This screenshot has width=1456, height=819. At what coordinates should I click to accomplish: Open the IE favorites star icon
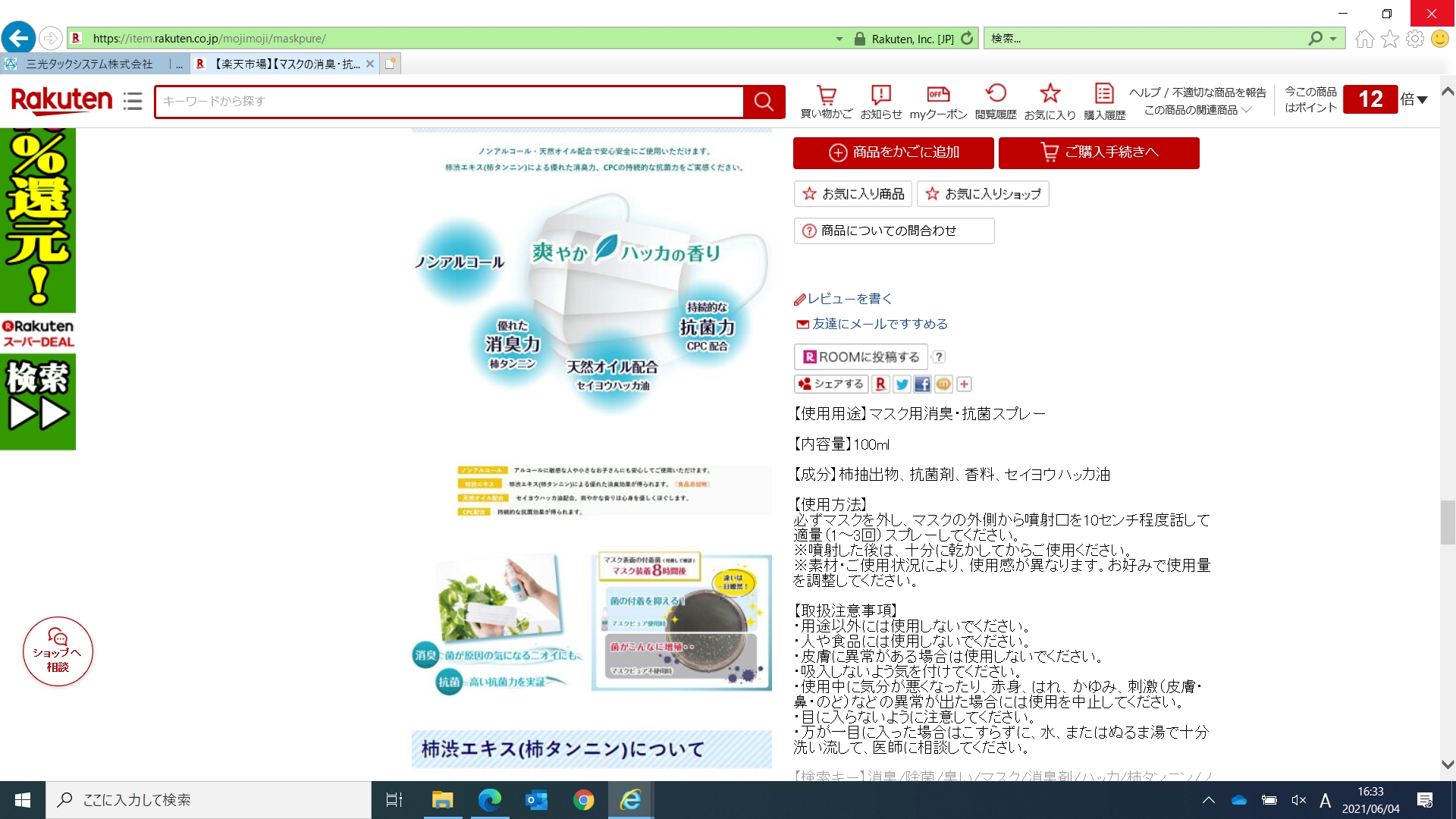pos(1390,39)
